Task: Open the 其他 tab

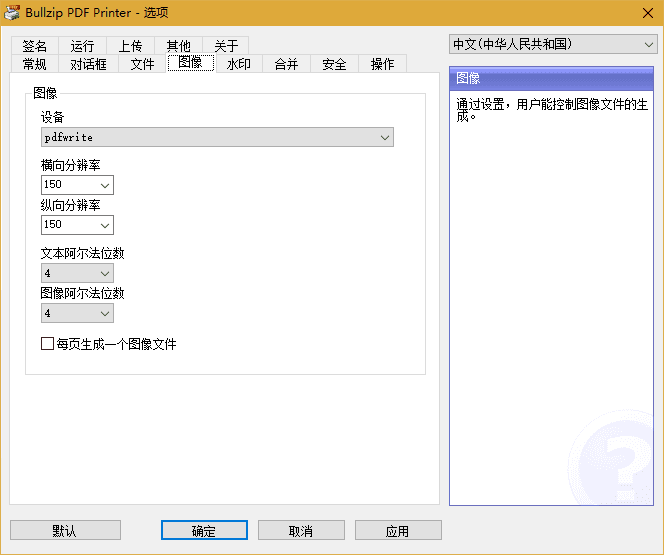Action: click(178, 46)
